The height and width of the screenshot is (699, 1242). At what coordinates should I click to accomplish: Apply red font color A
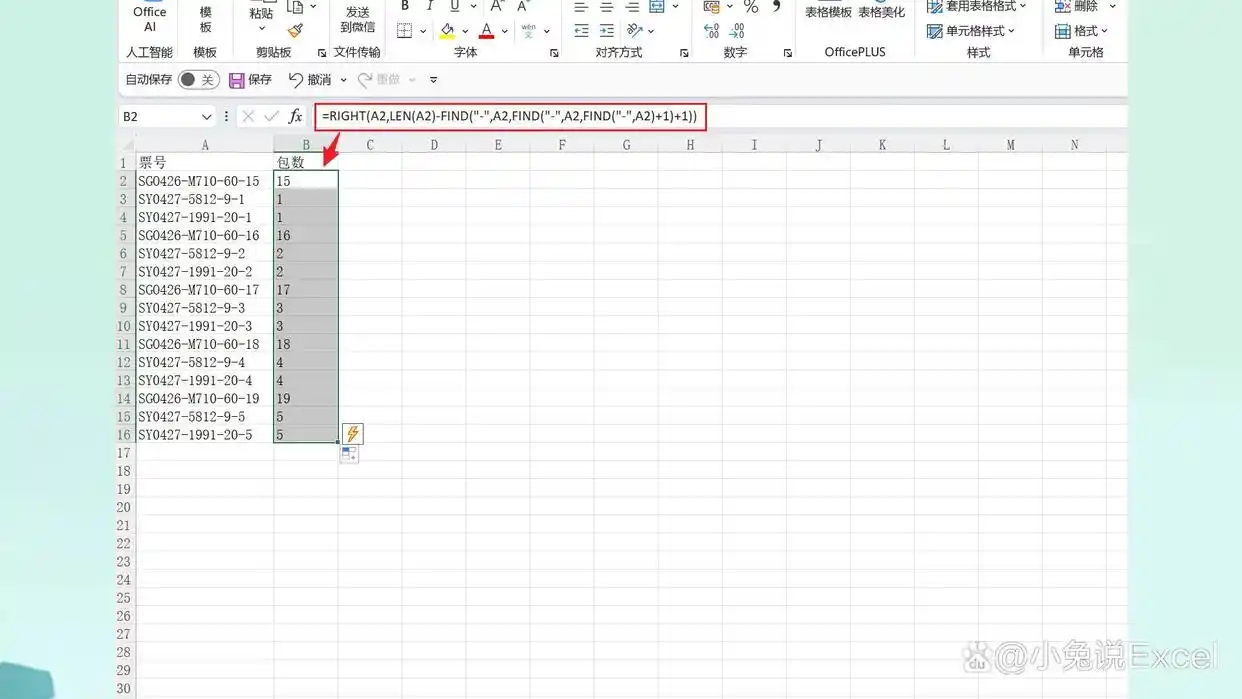(x=486, y=31)
